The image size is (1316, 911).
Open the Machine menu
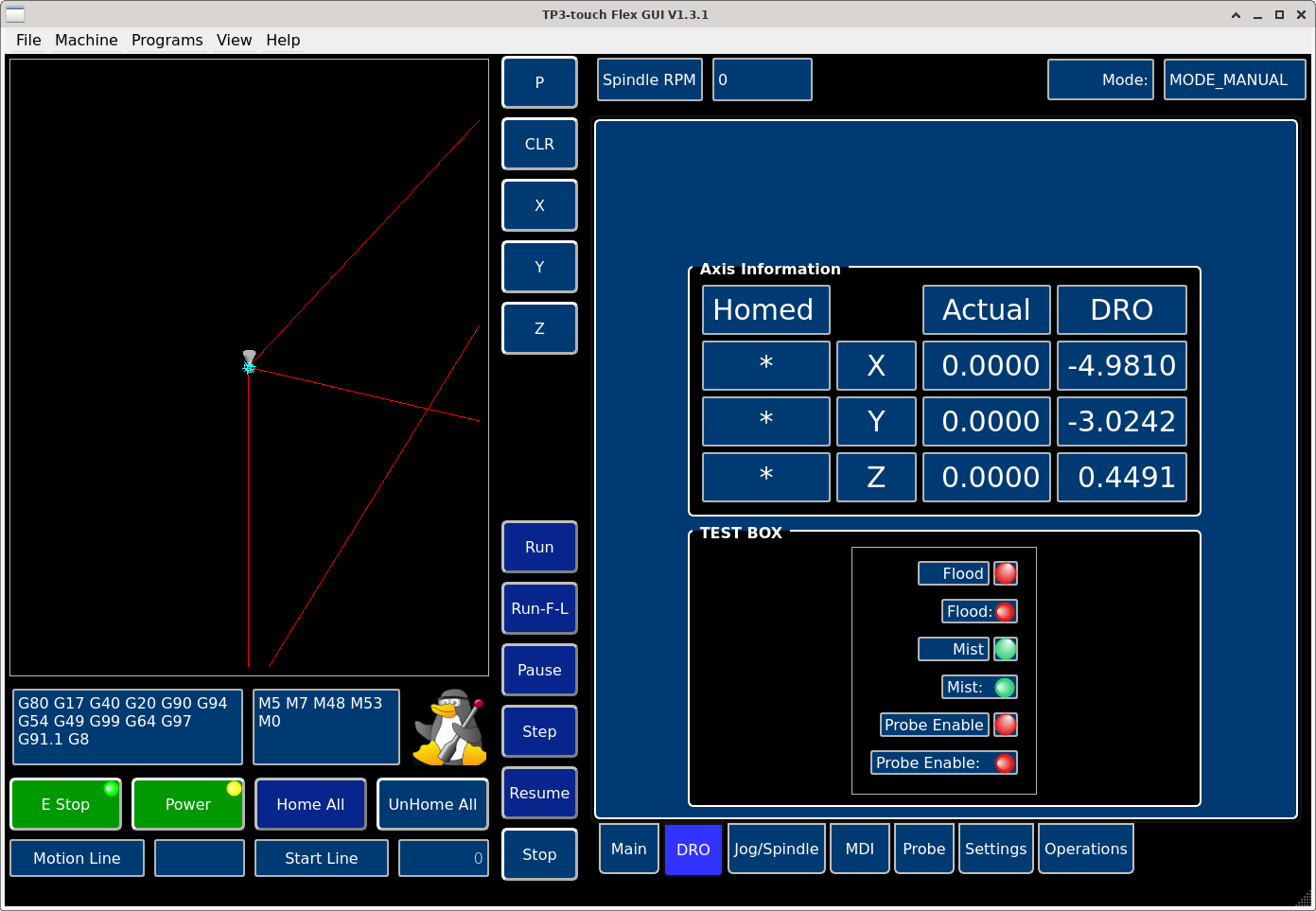(x=86, y=40)
